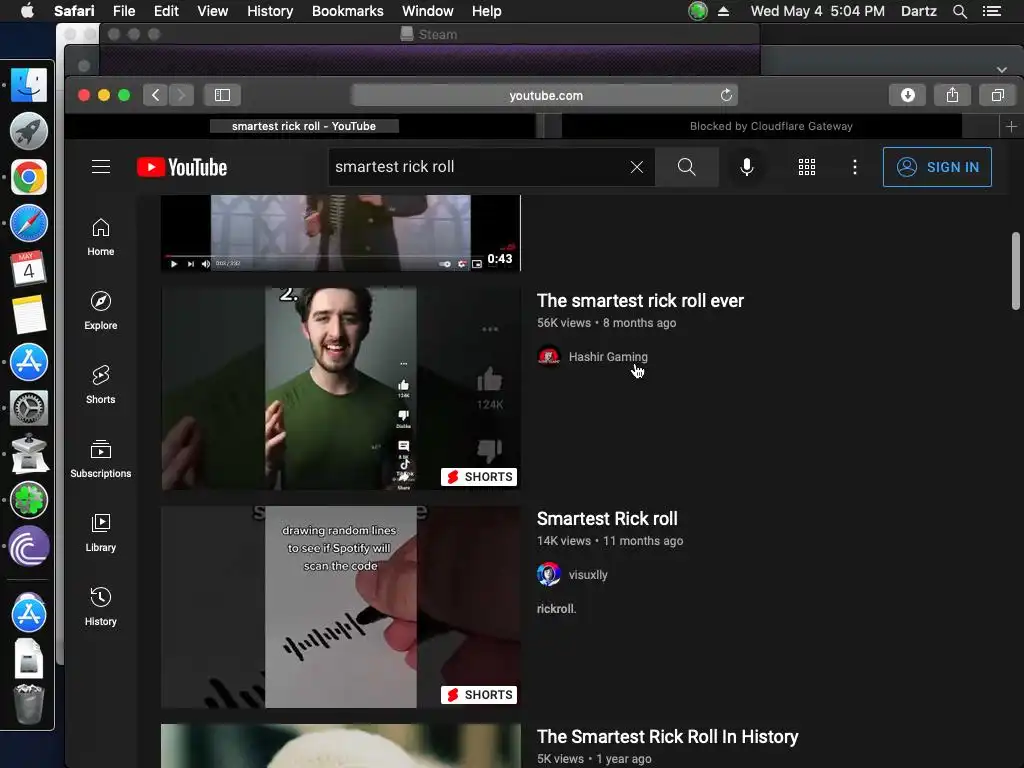Open Notification Center list icon
This screenshot has width=1024, height=768.
[991, 11]
